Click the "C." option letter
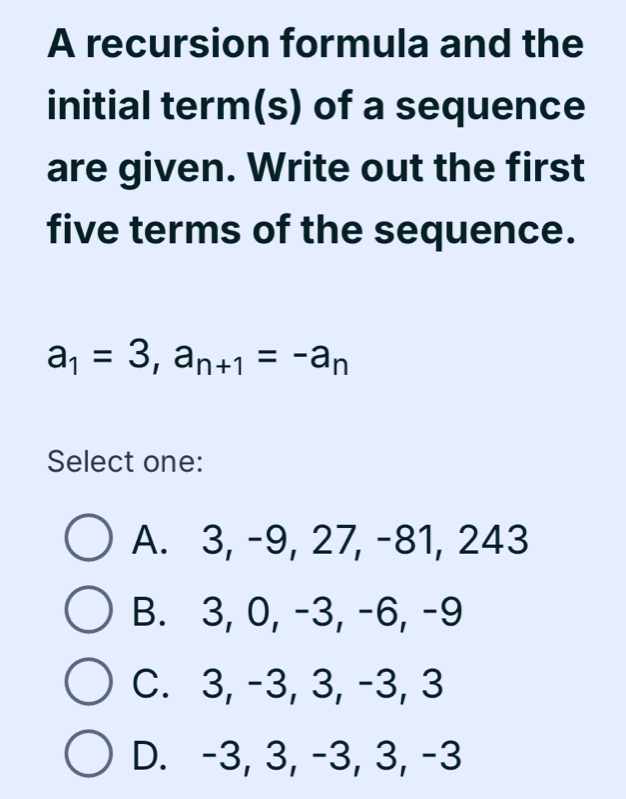Image resolution: width=626 pixels, height=799 pixels. pyautogui.click(x=152, y=684)
